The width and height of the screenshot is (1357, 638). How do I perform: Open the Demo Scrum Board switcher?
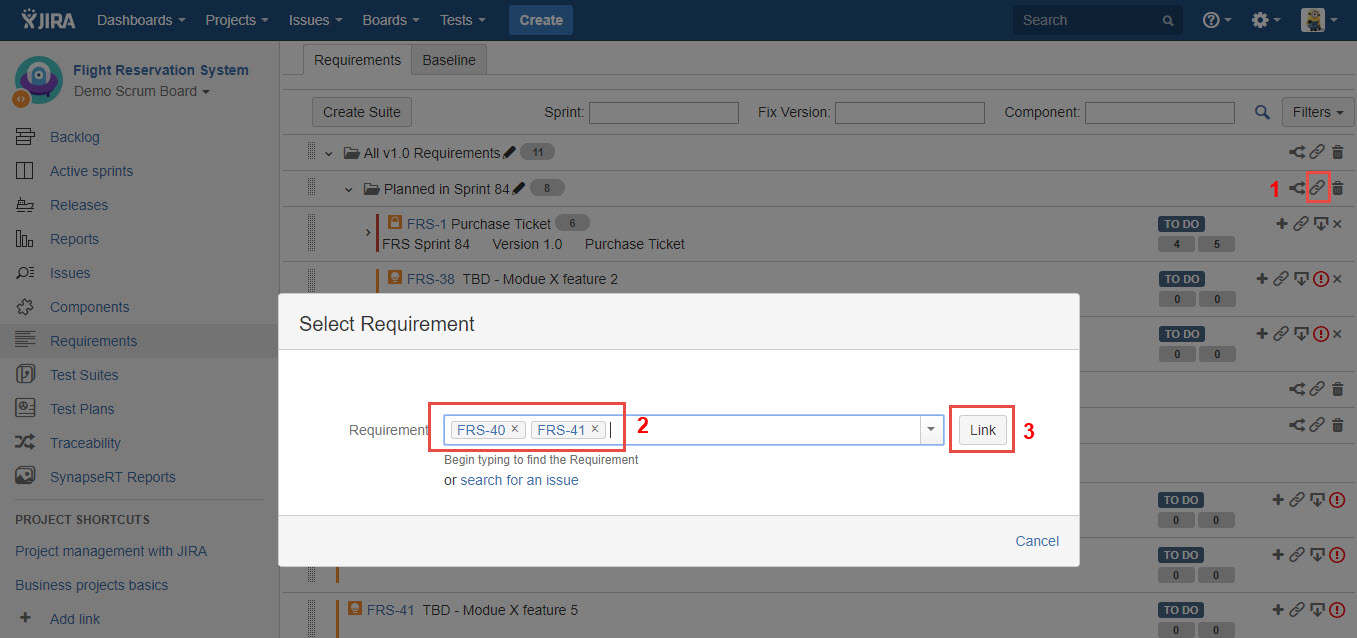click(x=142, y=91)
